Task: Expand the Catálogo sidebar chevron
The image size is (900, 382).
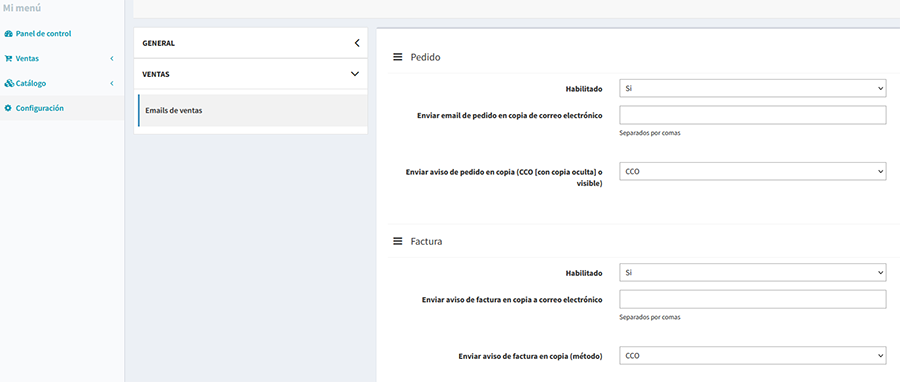Action: [112, 83]
